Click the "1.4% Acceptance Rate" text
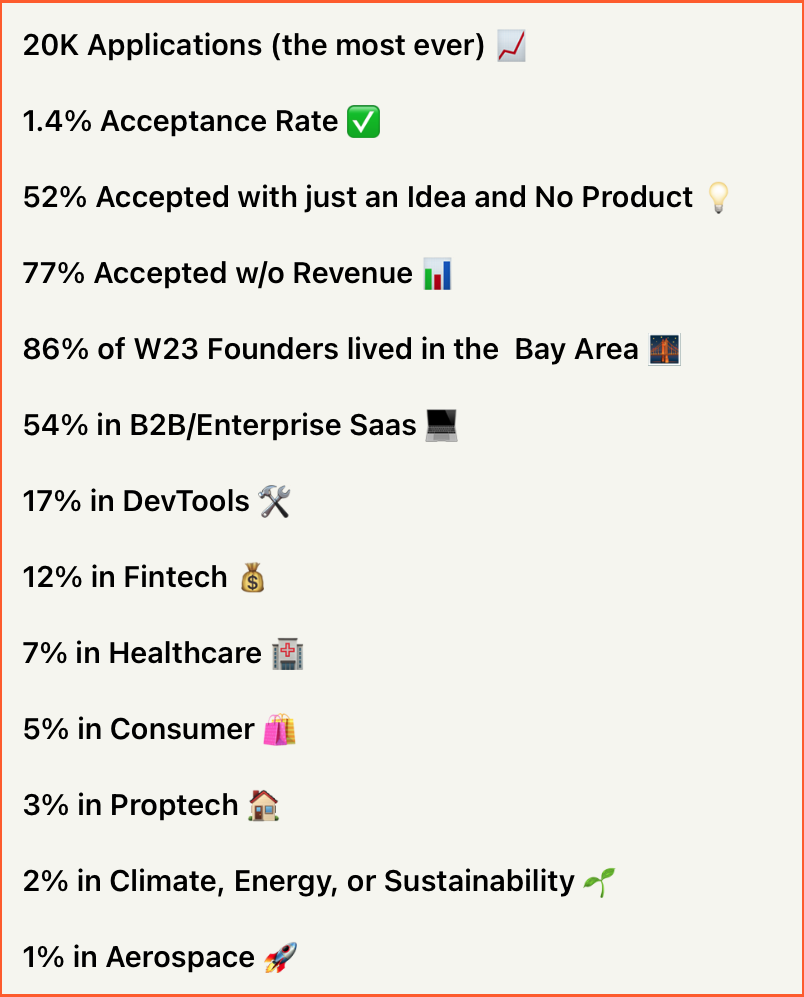Viewport: 804px width, 997px height. click(x=180, y=122)
